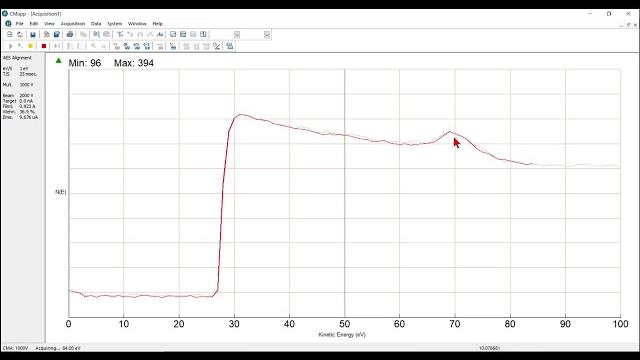Viewport: 640px width, 360px height.
Task: Click the numeric readout at status bar right
Action: tap(489, 348)
